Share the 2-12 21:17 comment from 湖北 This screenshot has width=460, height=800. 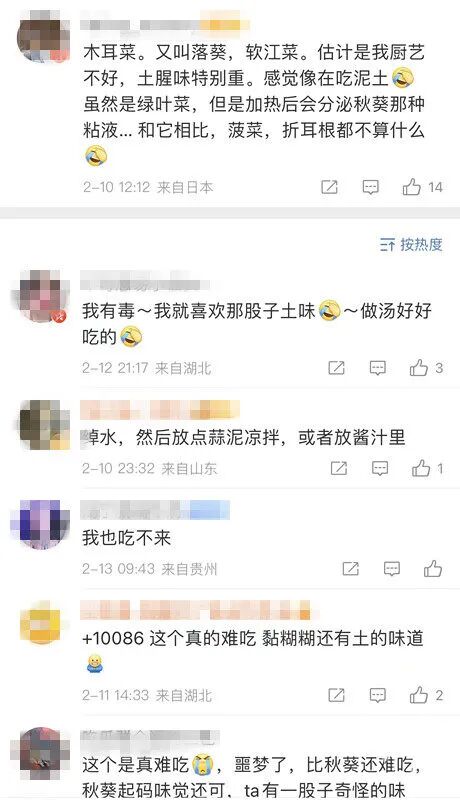pyautogui.click(x=336, y=368)
